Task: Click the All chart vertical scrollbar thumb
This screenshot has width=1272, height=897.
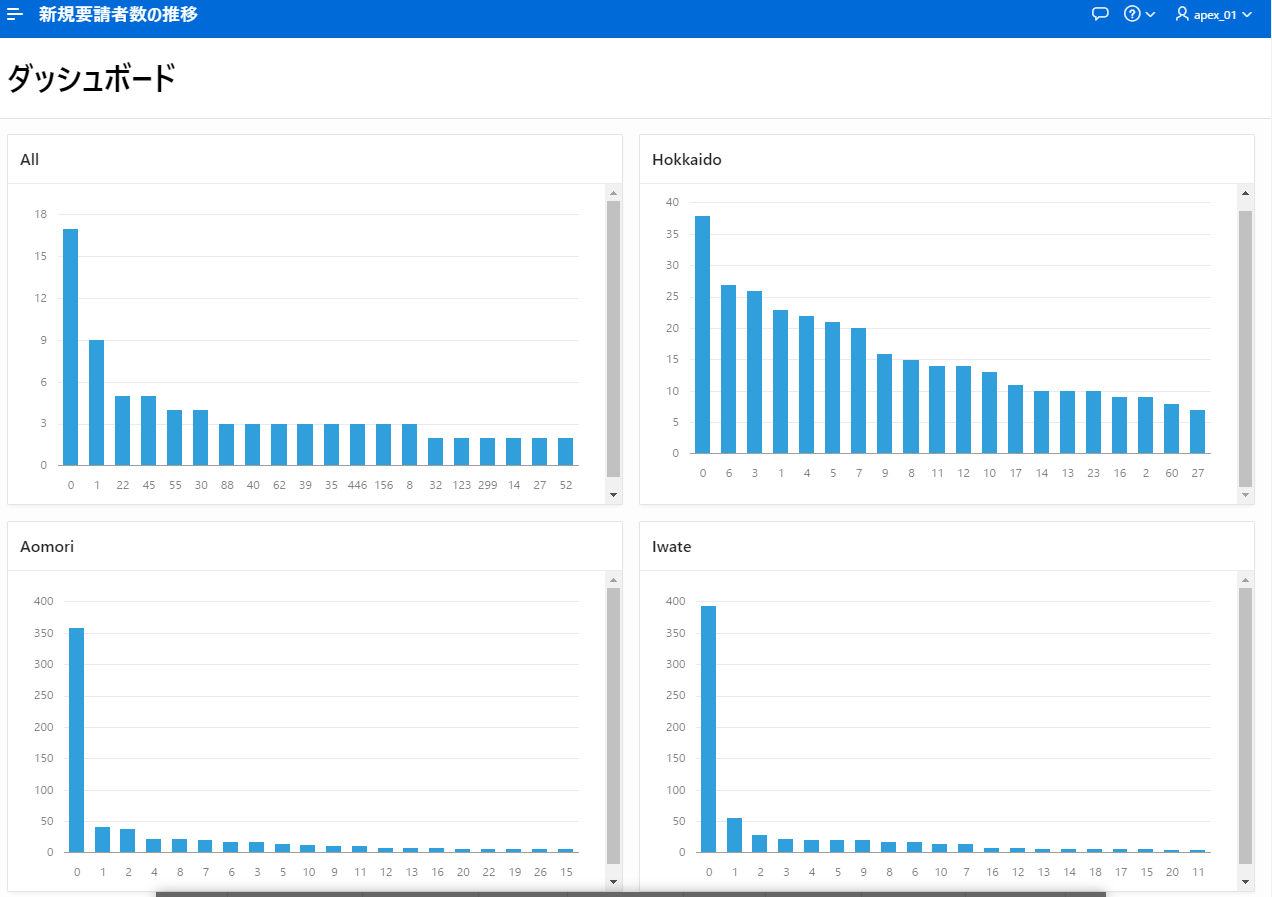Action: pos(613,339)
